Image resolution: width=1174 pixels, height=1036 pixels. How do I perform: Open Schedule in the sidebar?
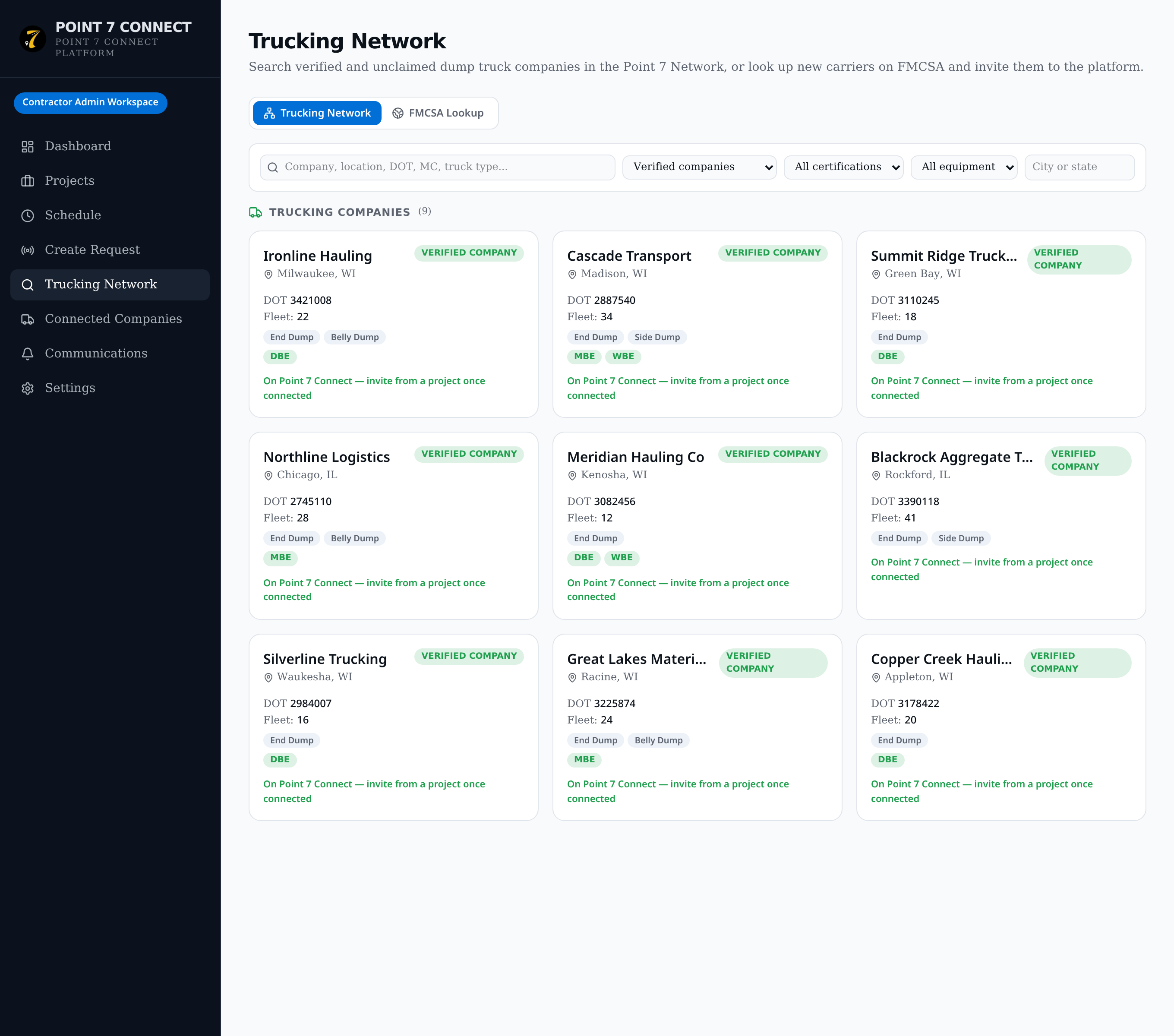110,215
